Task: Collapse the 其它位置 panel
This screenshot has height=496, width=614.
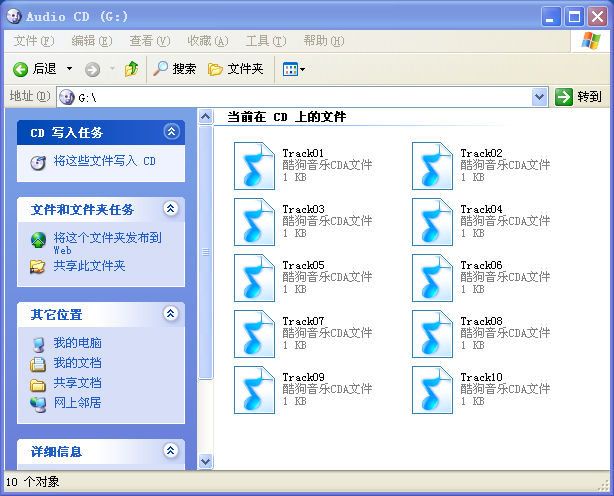Action: (171, 313)
